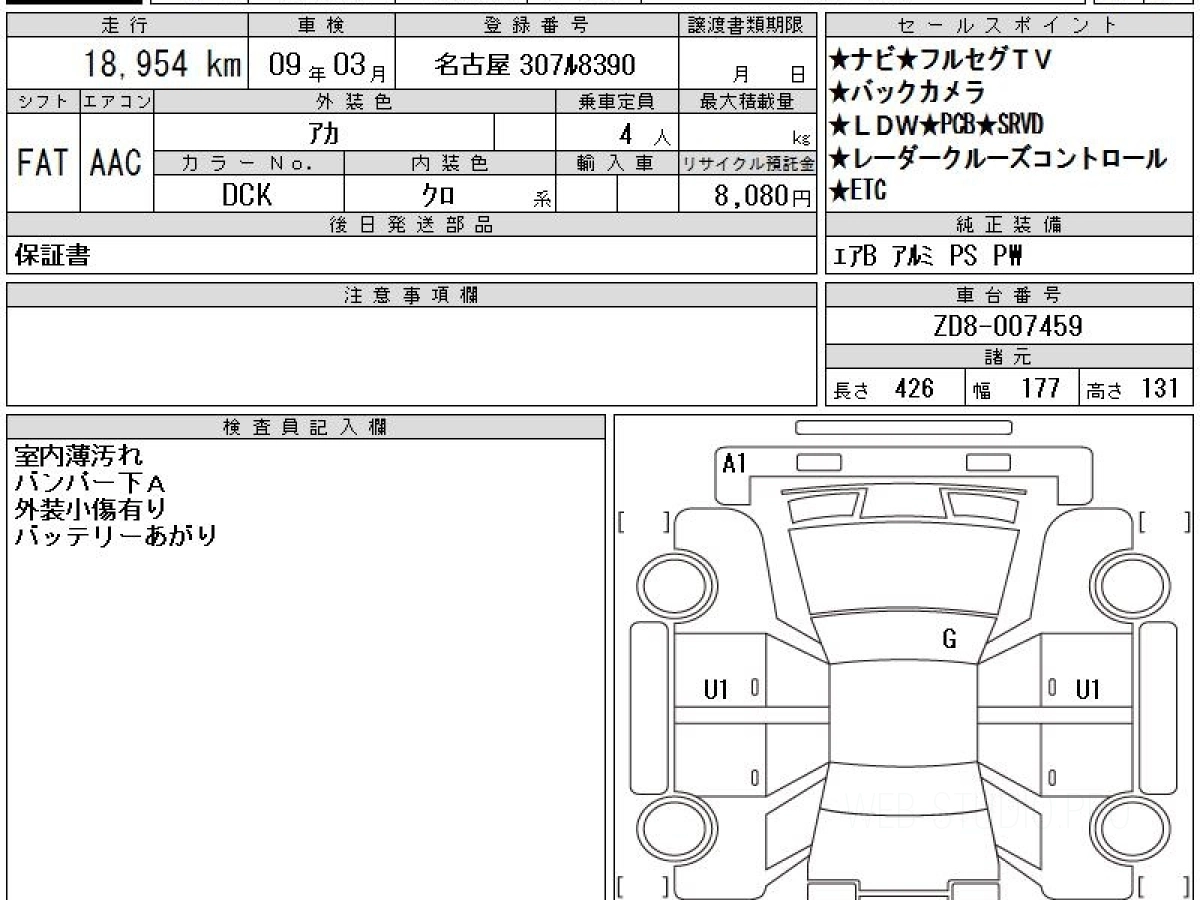The image size is (1200, 900).
Task: Click the 内装色 header cell
Action: coord(450,163)
